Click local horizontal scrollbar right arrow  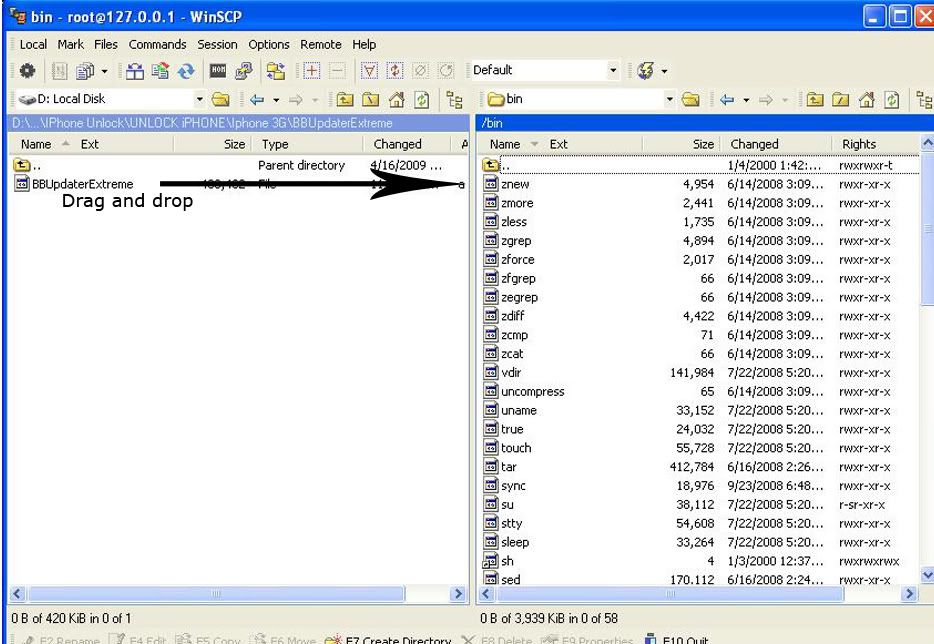point(457,593)
